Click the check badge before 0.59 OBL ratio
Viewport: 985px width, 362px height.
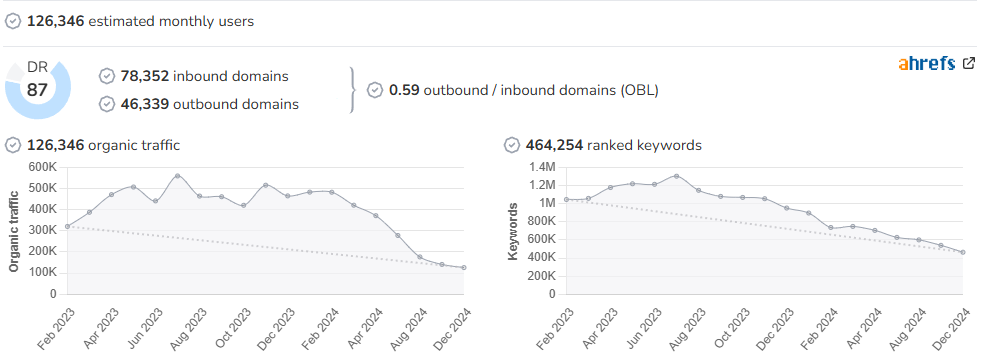(x=375, y=90)
